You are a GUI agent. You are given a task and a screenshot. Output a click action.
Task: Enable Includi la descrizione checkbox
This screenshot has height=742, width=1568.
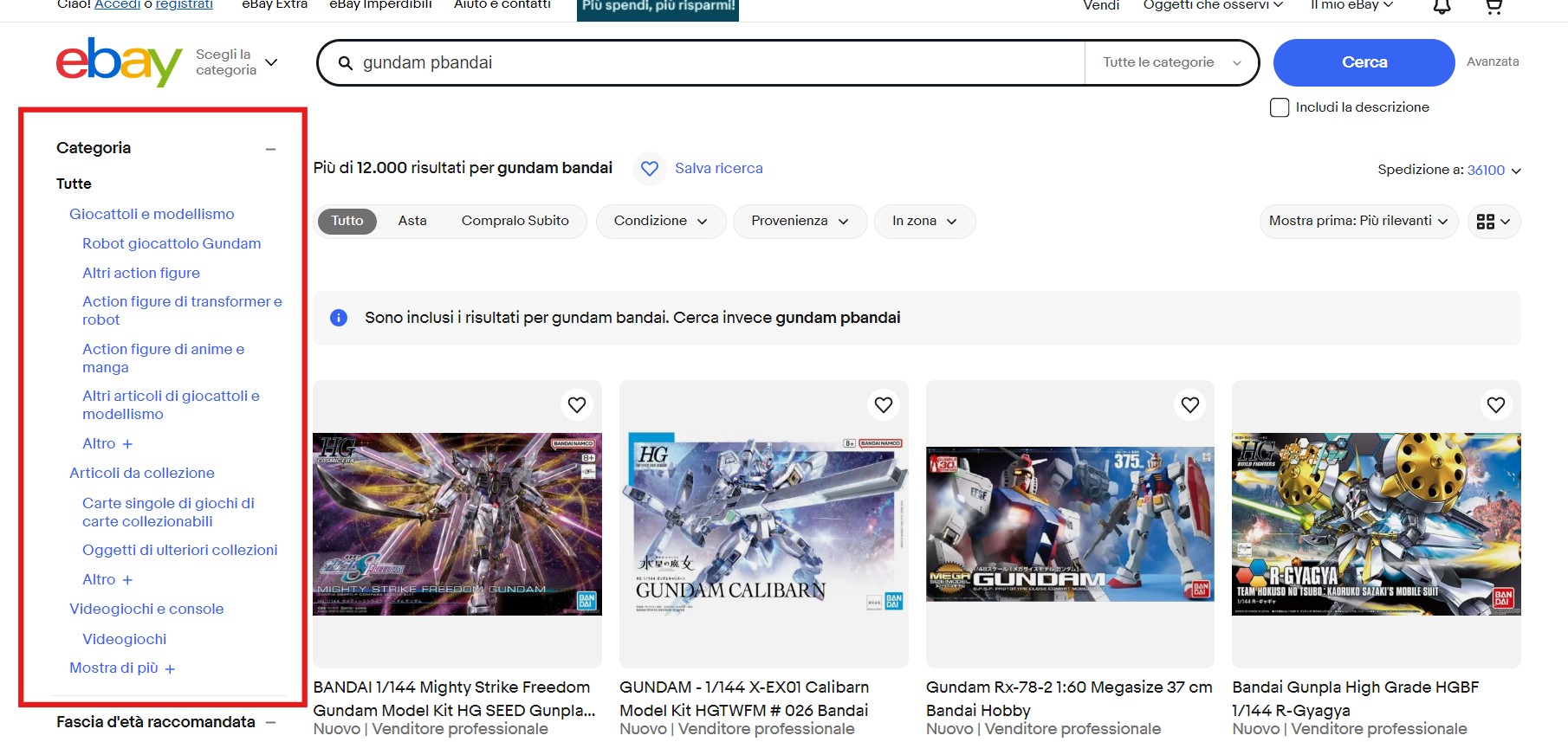1280,107
